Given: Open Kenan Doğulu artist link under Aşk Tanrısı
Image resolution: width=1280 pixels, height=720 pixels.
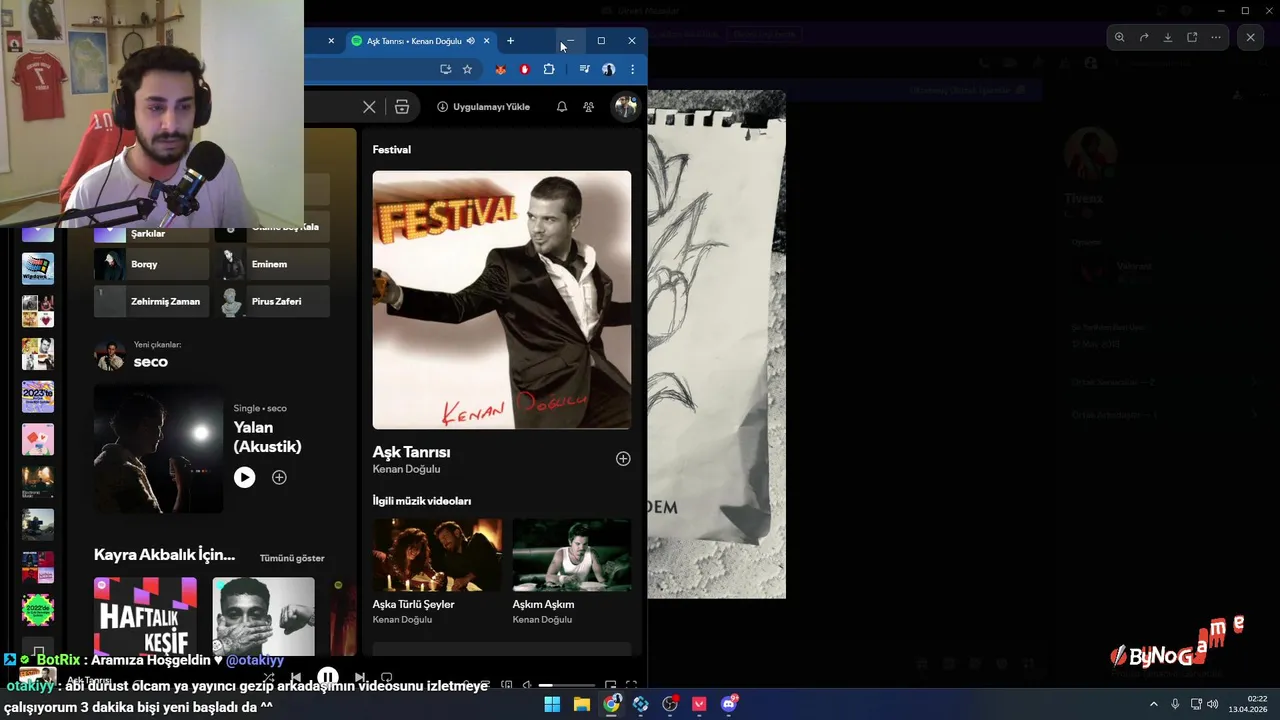Looking at the screenshot, I should point(406,469).
